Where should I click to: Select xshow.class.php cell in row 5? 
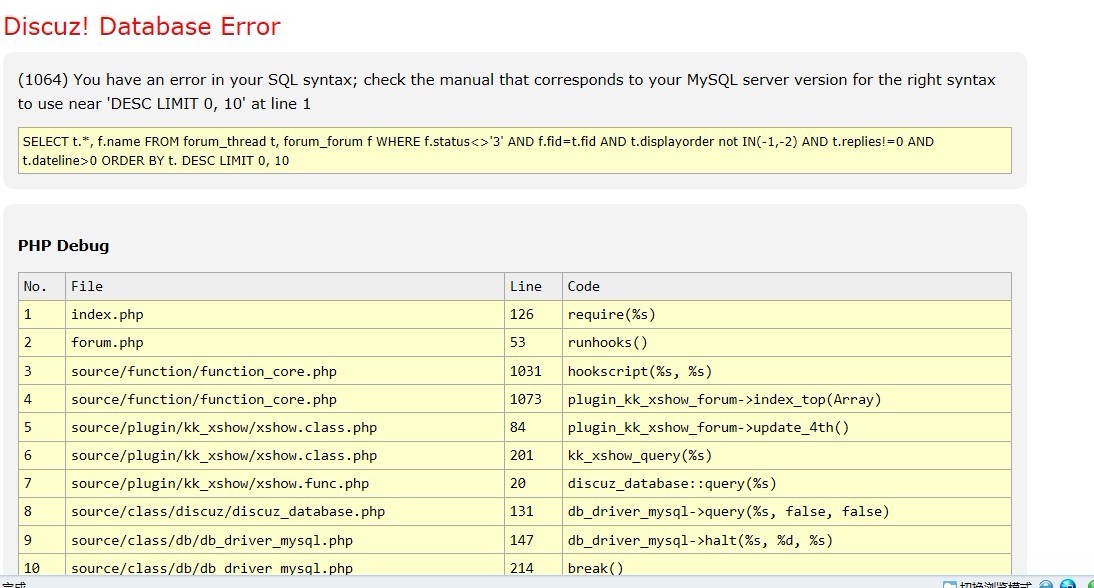[285, 427]
